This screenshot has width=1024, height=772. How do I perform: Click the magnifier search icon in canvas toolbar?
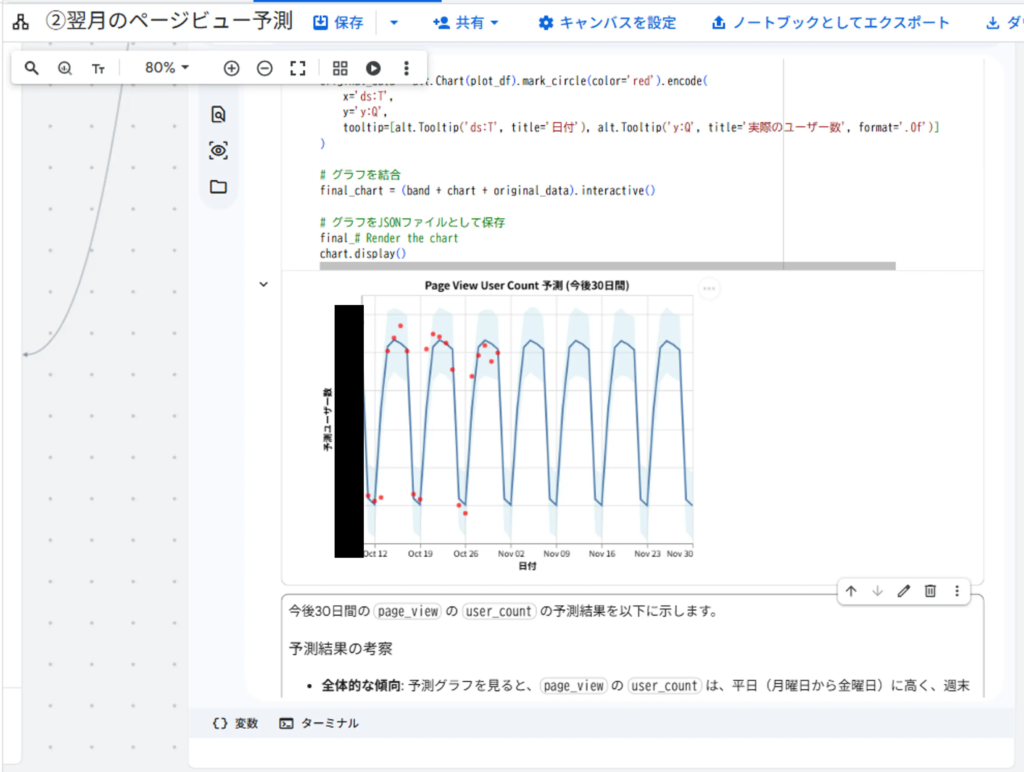click(x=32, y=68)
